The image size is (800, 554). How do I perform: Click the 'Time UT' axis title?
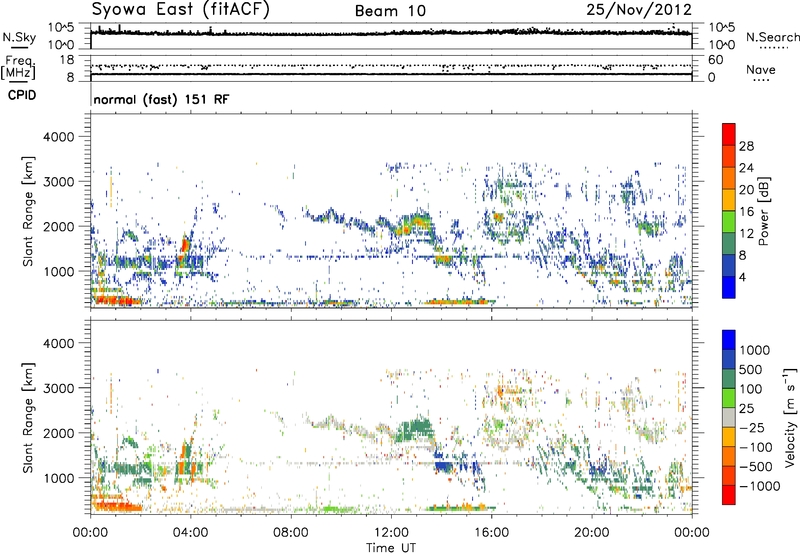pyautogui.click(x=391, y=548)
